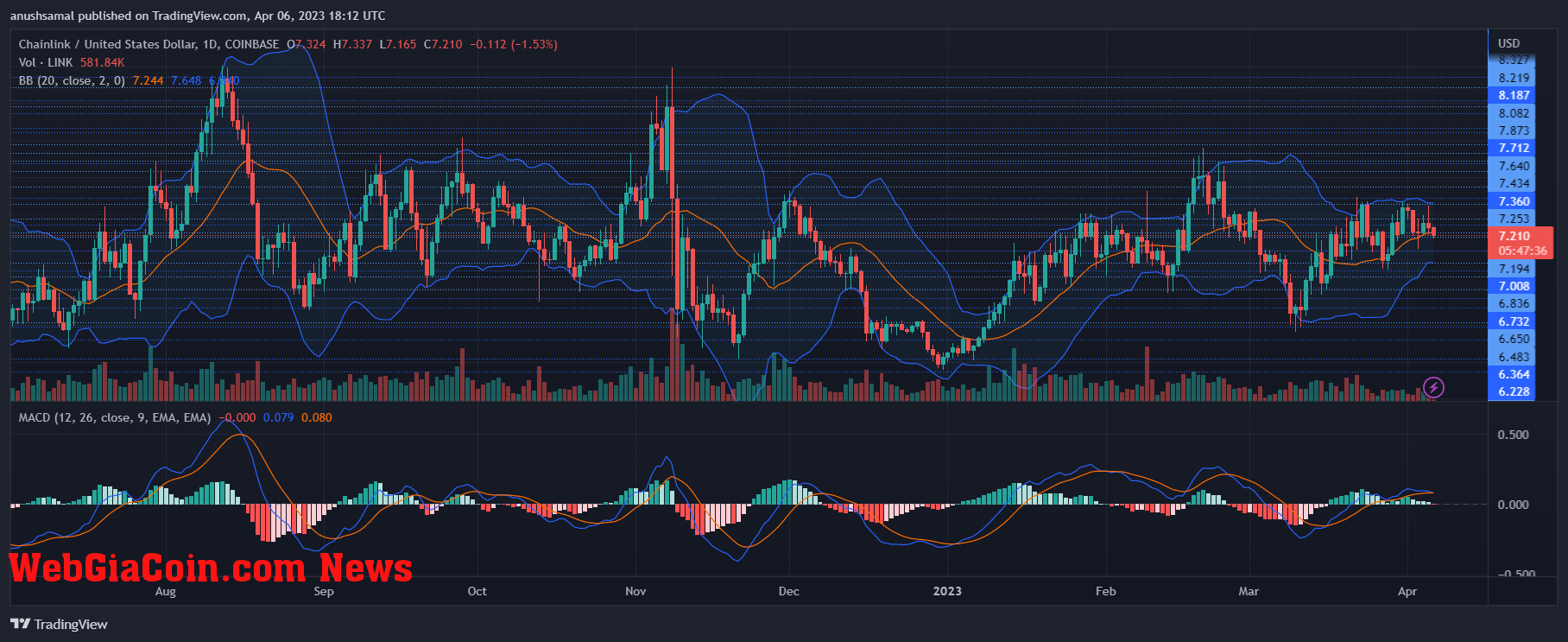Click the current price label 7.210 on the axis
Screen dimensions: 1568x642
[x=1514, y=236]
